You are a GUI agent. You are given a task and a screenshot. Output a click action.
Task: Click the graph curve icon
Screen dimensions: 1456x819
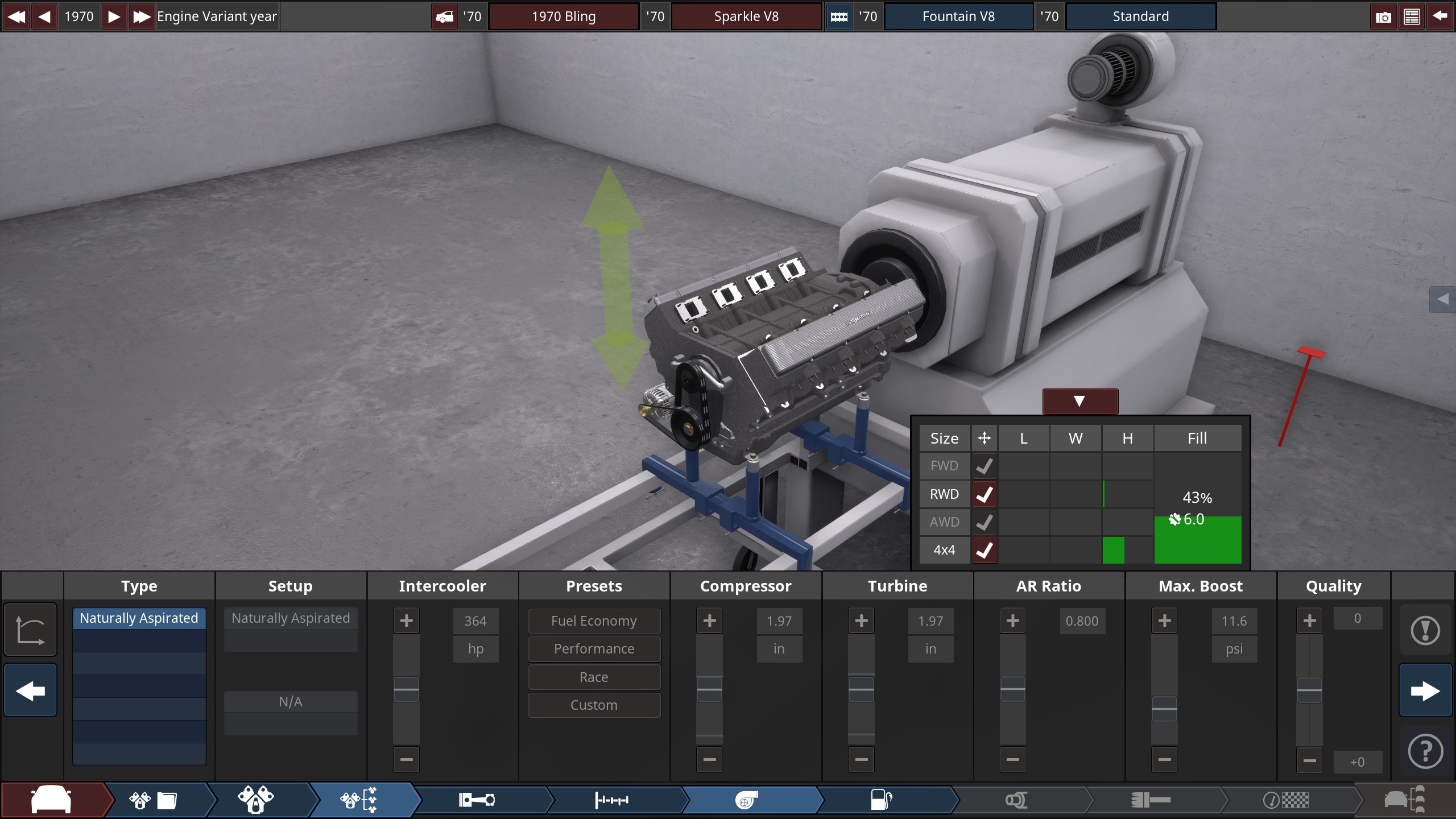click(x=30, y=630)
